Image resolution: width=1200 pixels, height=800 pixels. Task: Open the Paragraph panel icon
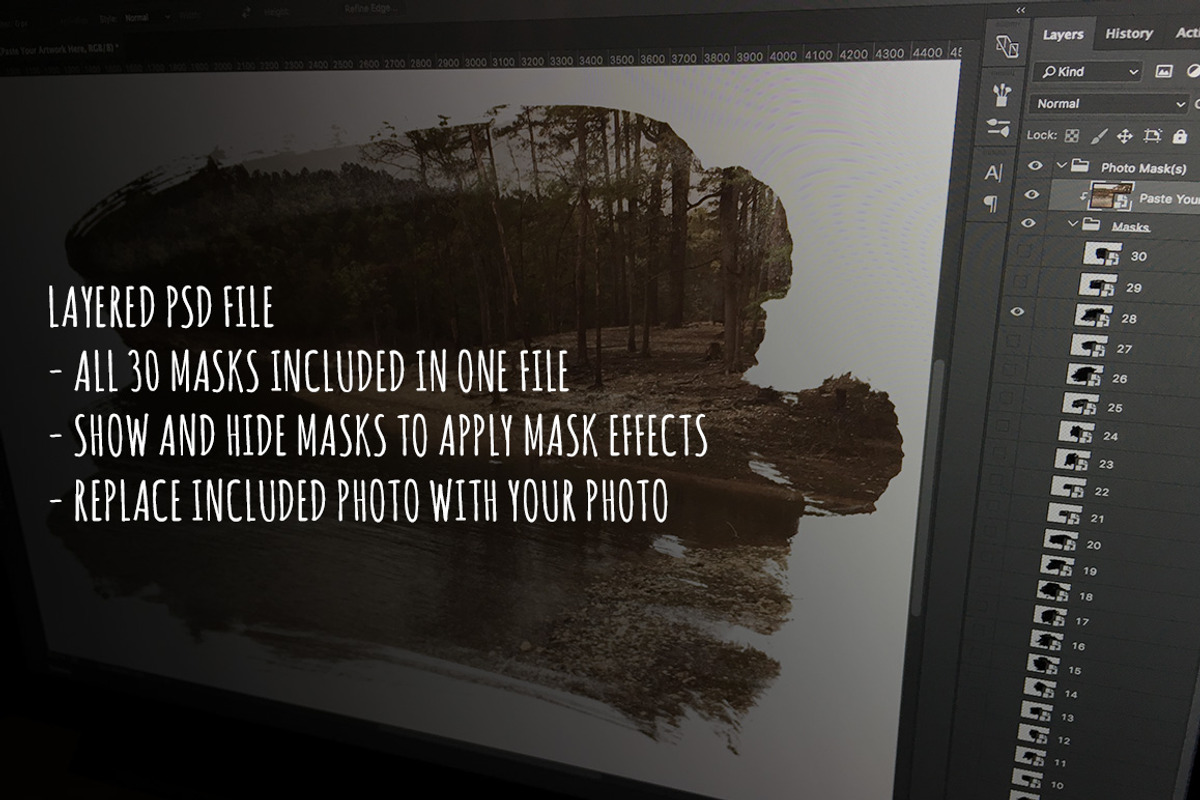point(990,203)
